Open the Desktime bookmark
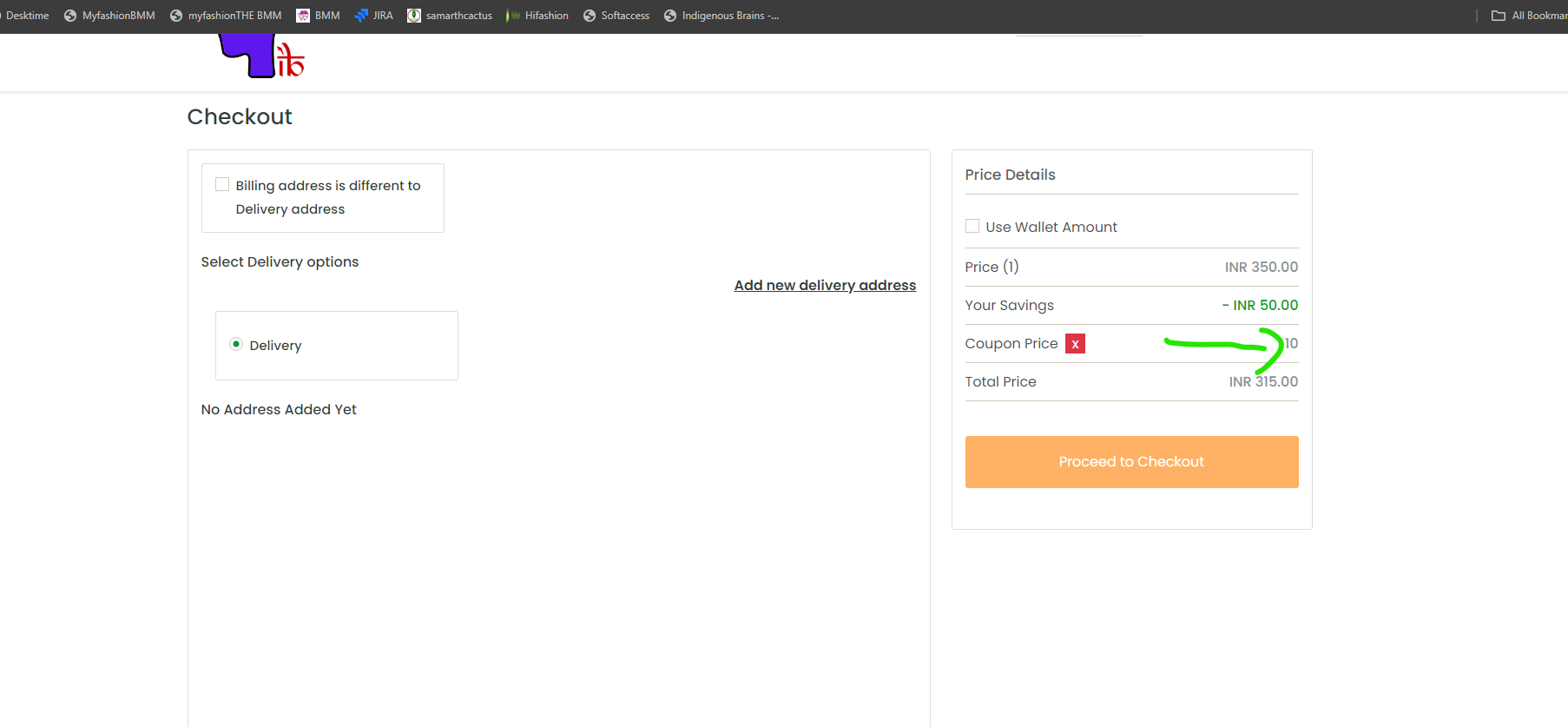 [x=24, y=16]
